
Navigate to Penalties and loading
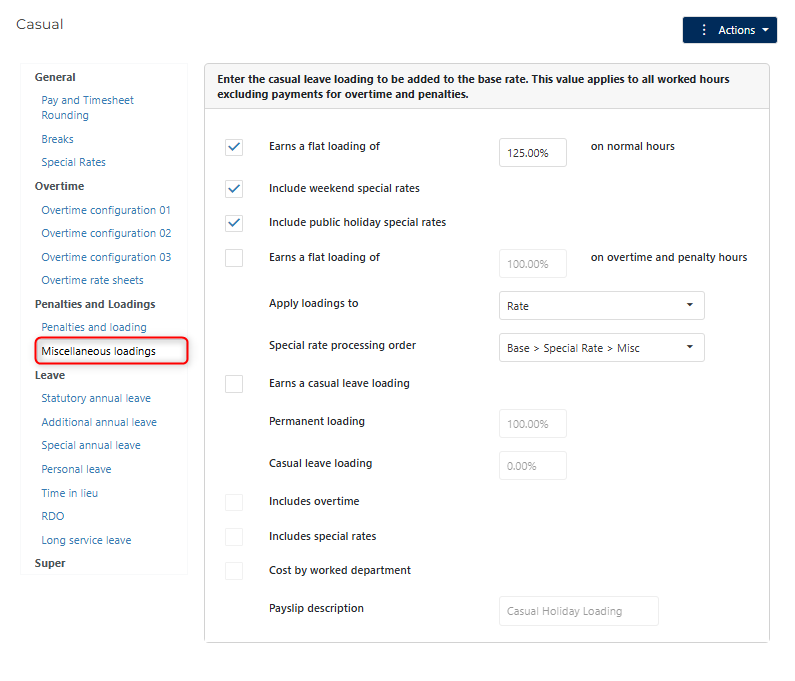pyautogui.click(x=94, y=327)
